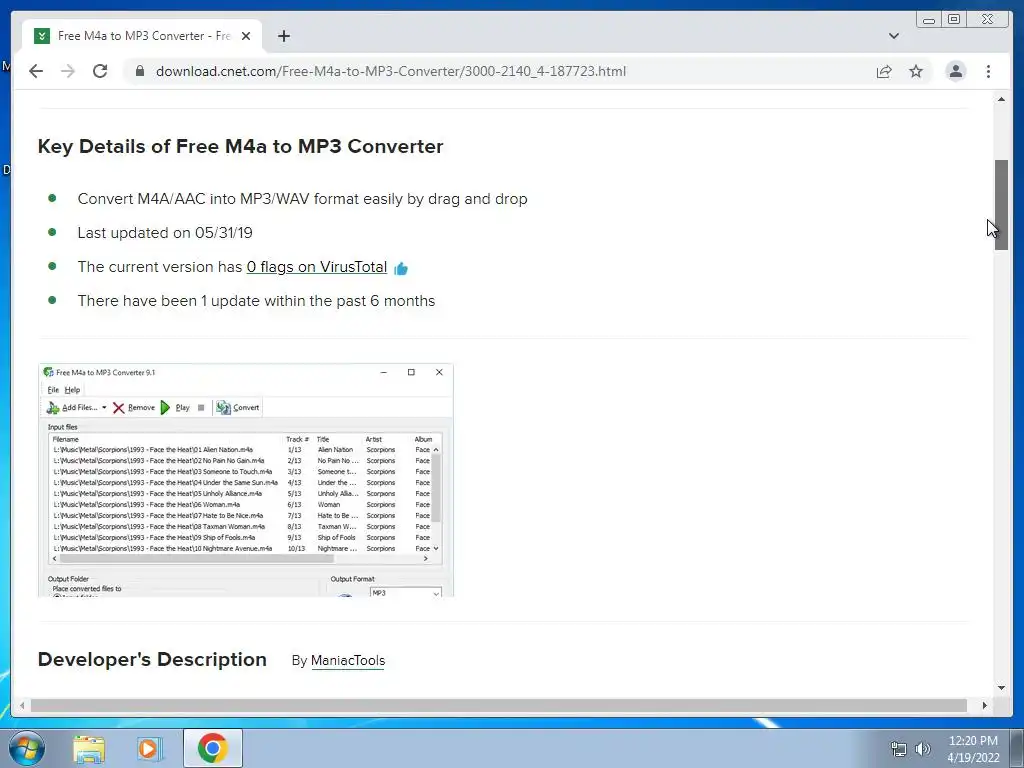Open the tab search chevron
Image resolution: width=1024 pixels, height=768 pixels.
(894, 36)
